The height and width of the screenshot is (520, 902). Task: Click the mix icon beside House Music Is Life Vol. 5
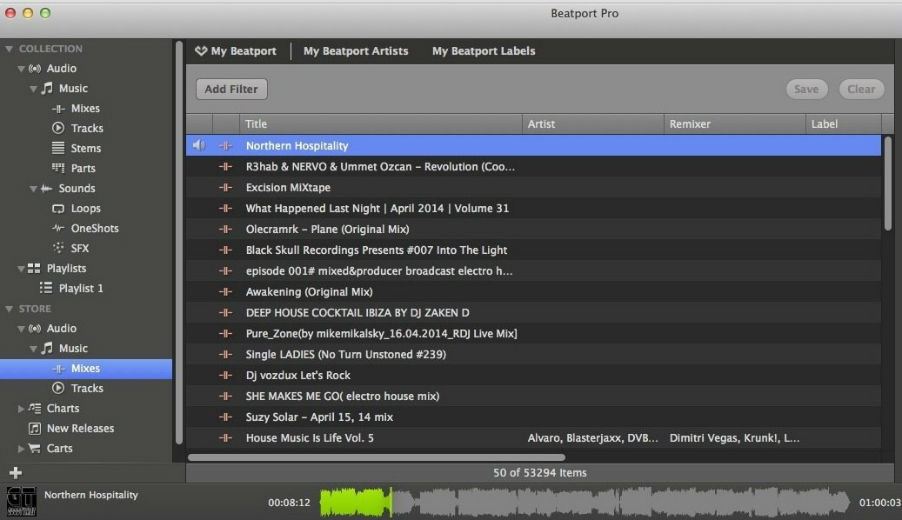click(226, 438)
